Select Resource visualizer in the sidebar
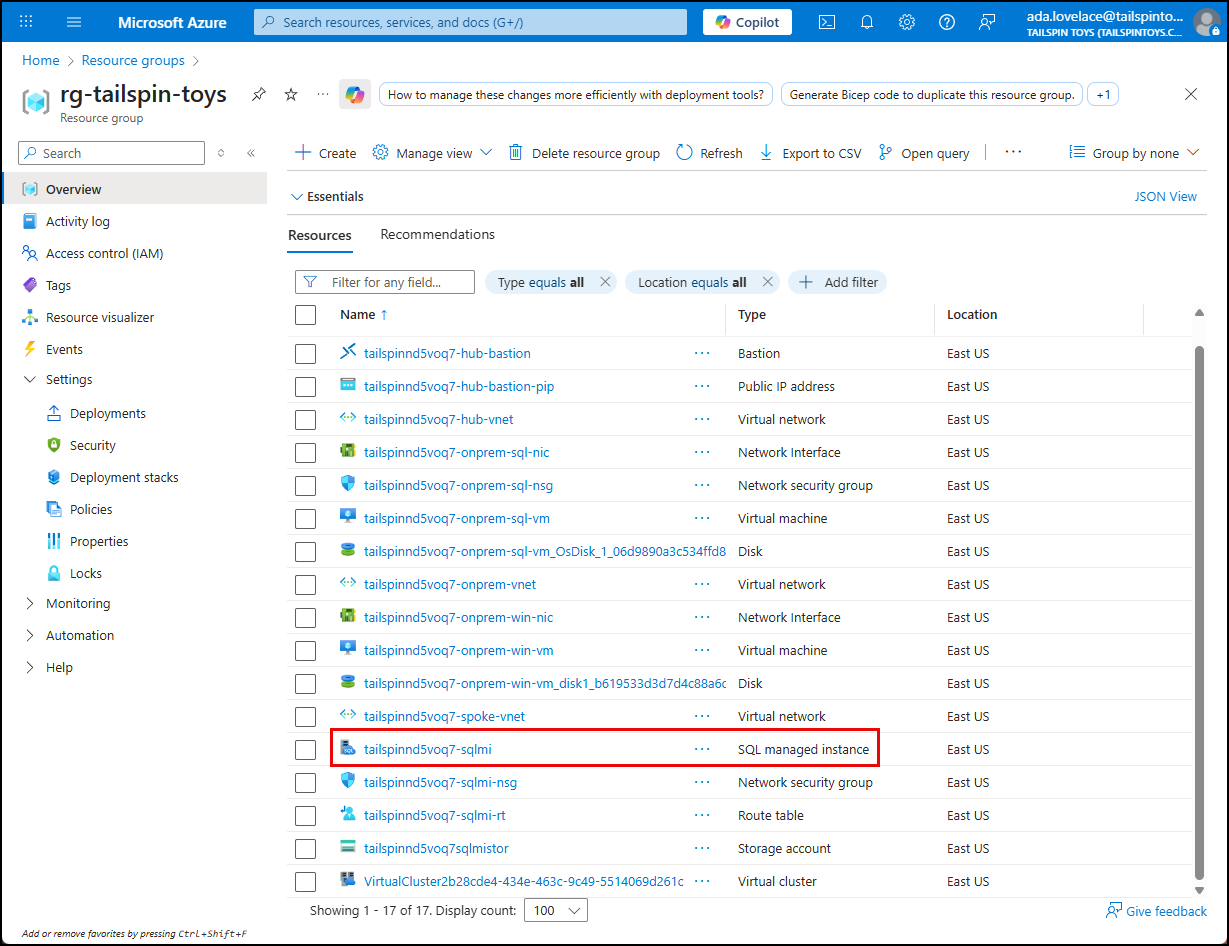Viewport: 1229px width, 946px height. pyautogui.click(x=99, y=317)
